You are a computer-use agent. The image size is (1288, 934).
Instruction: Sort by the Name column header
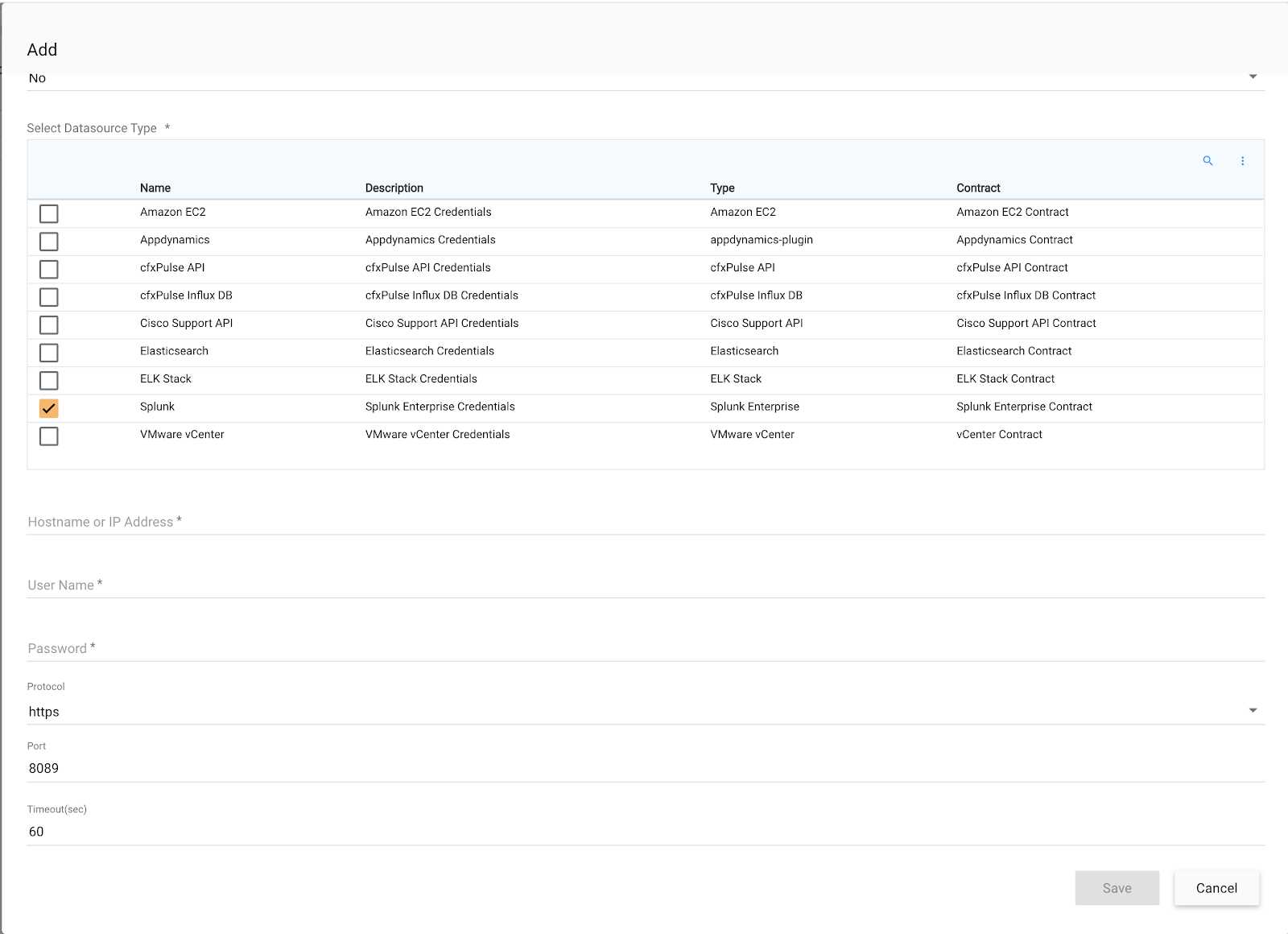[155, 188]
